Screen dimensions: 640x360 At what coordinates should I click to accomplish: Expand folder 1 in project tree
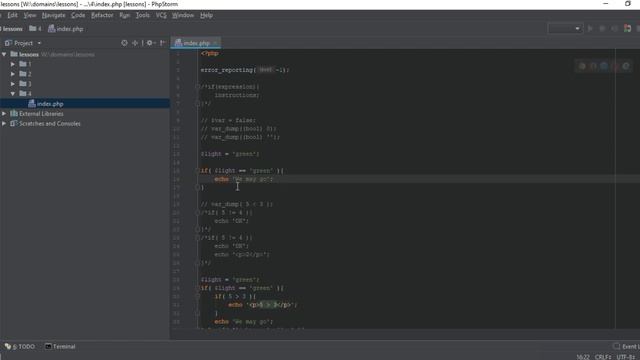pos(13,64)
